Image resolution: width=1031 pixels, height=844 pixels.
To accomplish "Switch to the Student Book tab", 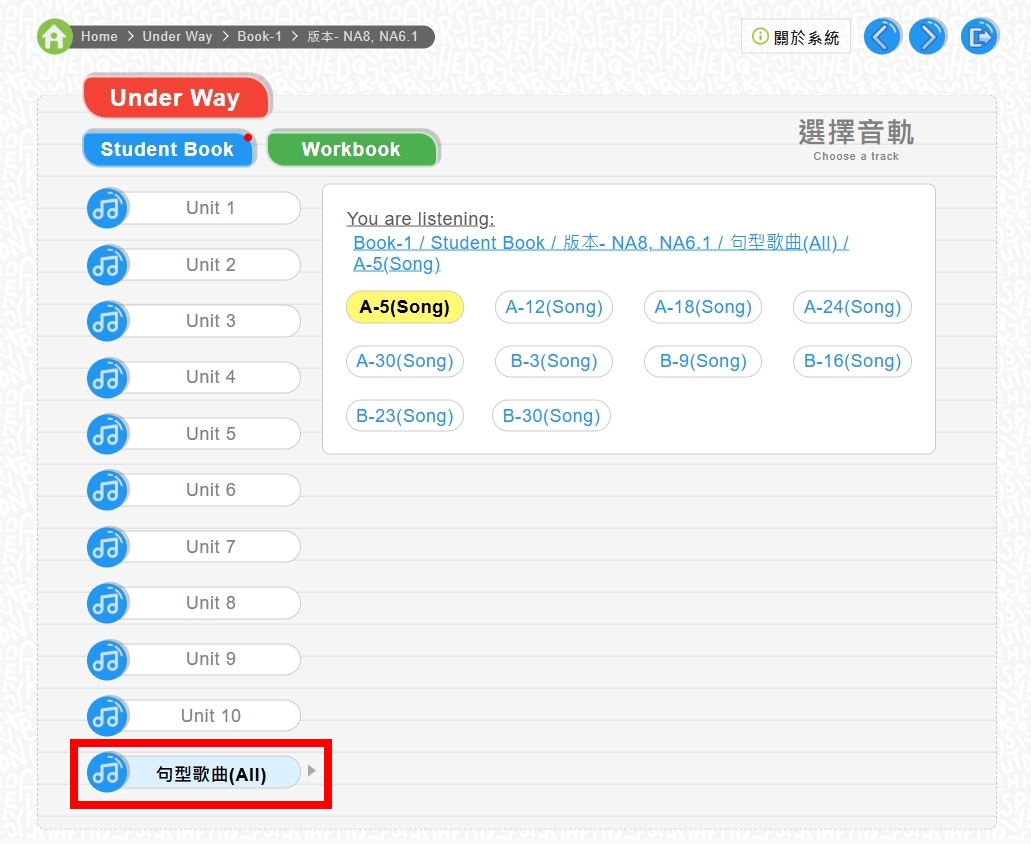I will pyautogui.click(x=168, y=149).
